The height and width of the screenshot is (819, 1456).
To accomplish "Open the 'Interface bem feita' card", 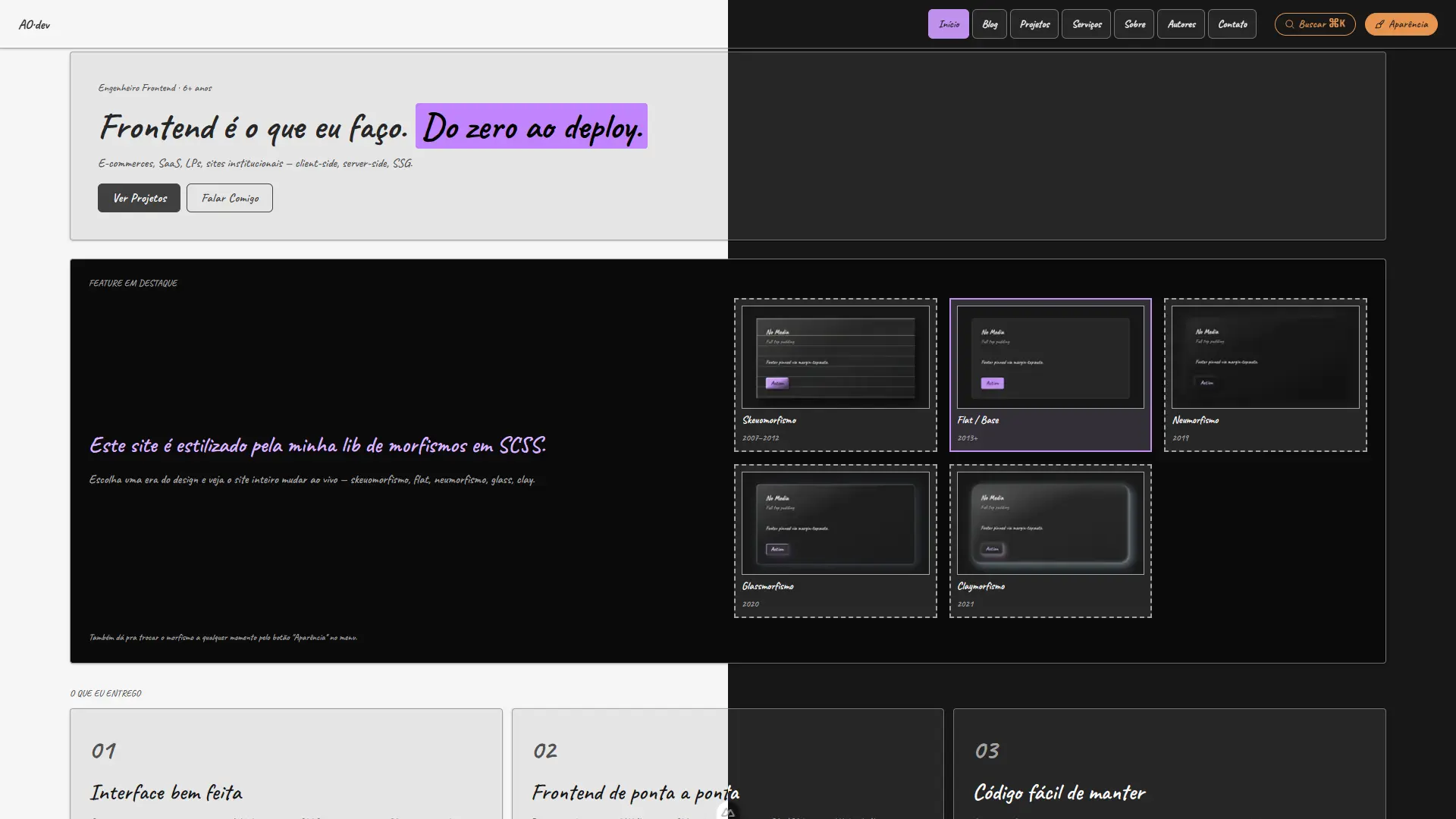I will [286, 764].
